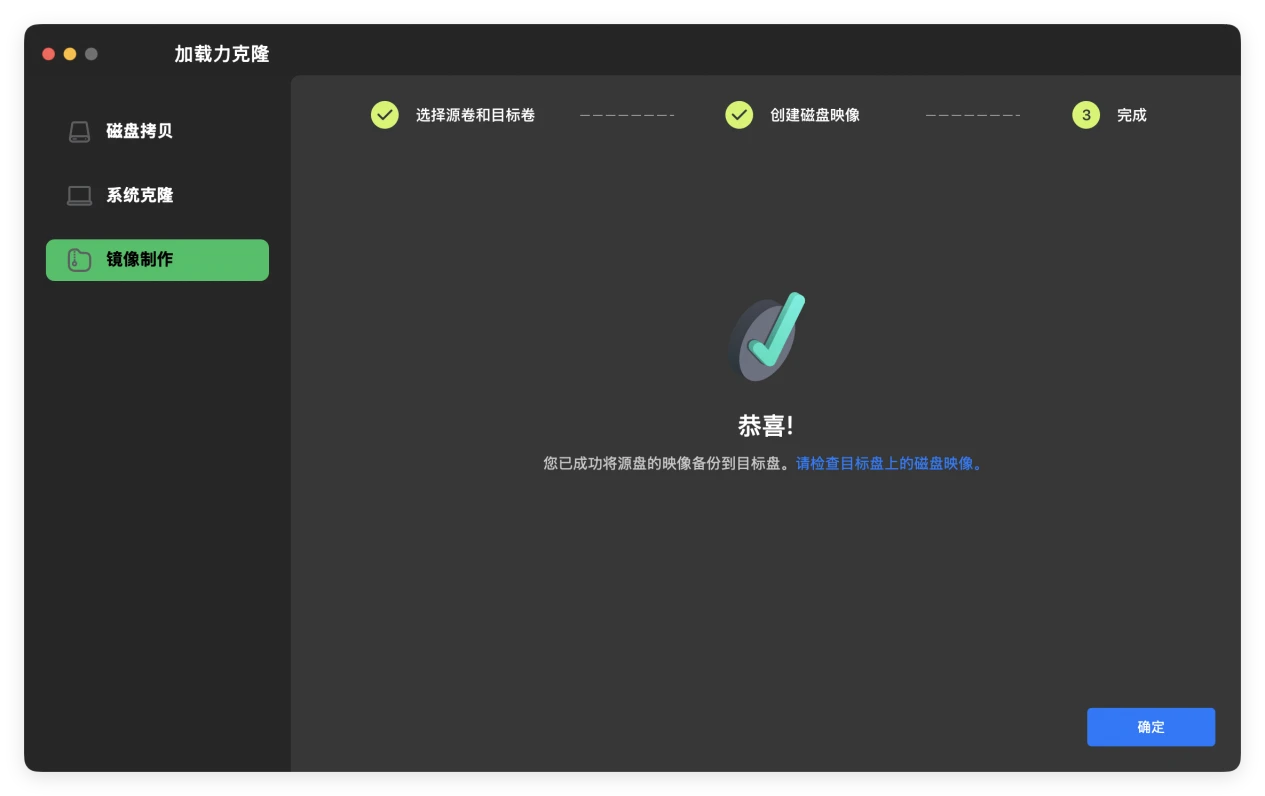The image size is (1265, 796).
Task: Click the green checkmark beside 选择源卷和目标卷
Action: pos(385,115)
